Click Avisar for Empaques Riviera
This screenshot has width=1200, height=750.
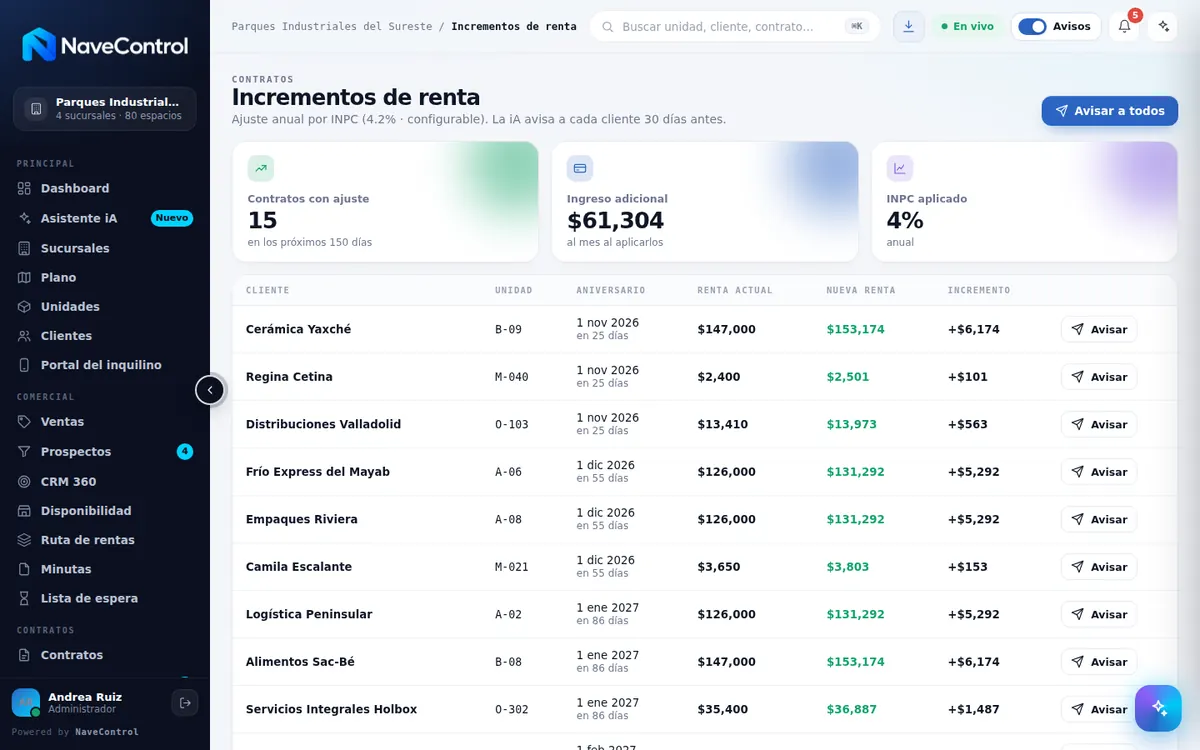click(1099, 519)
